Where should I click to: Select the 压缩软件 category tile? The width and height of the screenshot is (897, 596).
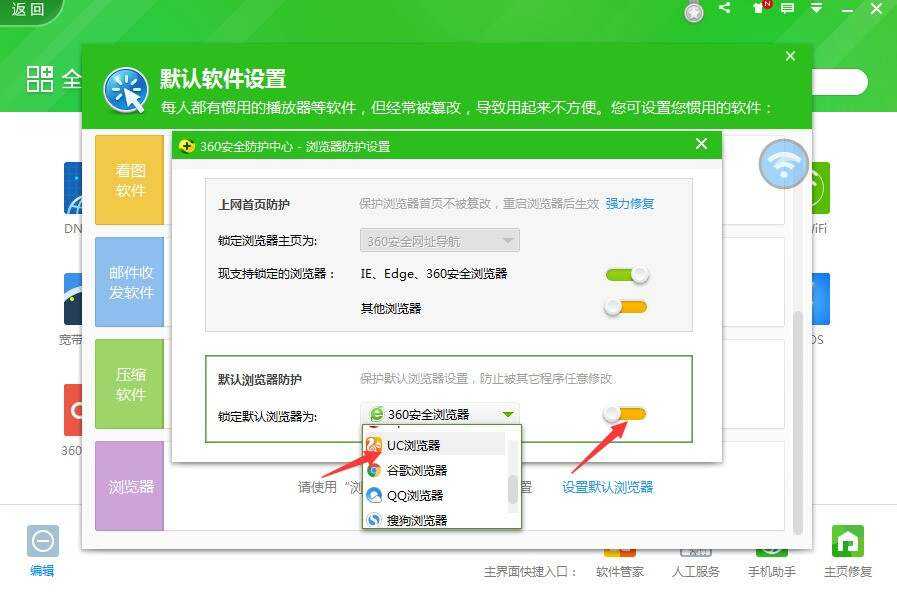pos(130,384)
